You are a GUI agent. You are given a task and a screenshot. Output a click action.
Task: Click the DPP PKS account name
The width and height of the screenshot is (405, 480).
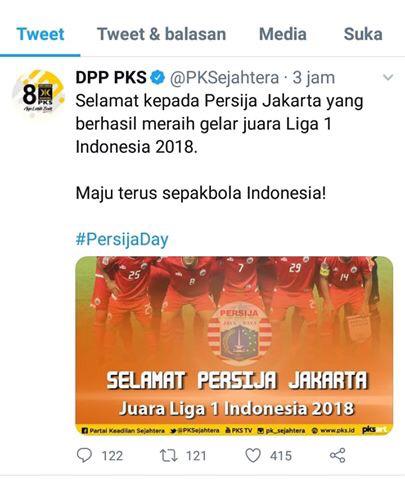(111, 77)
